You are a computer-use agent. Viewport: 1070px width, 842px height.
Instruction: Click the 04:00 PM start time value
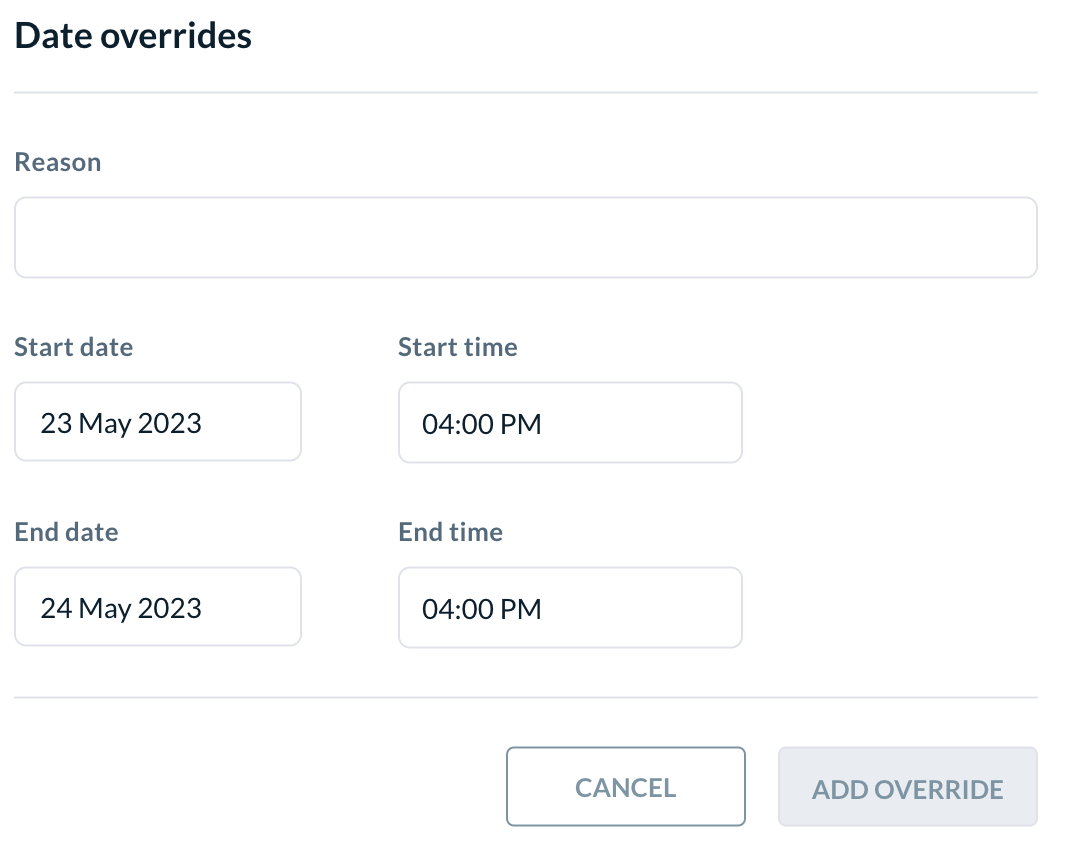(482, 424)
